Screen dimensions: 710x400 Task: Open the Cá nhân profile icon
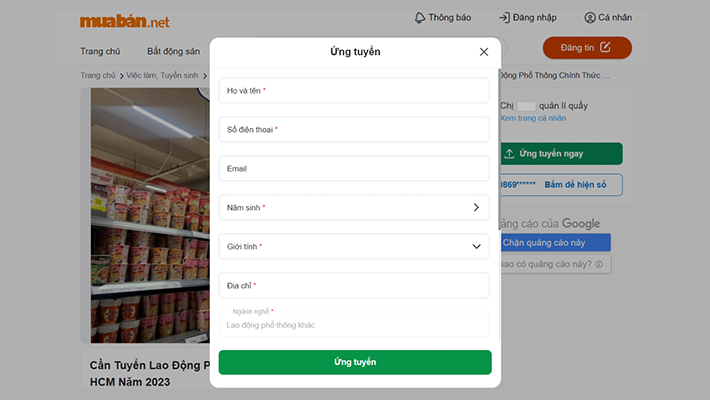(590, 18)
